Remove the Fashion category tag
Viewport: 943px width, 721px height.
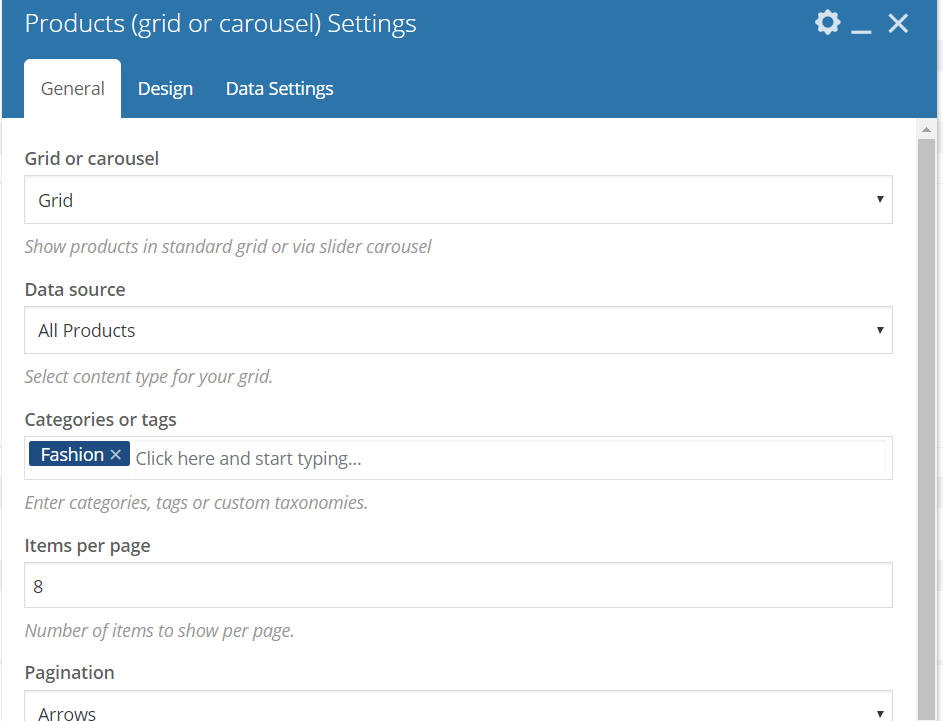tap(116, 455)
